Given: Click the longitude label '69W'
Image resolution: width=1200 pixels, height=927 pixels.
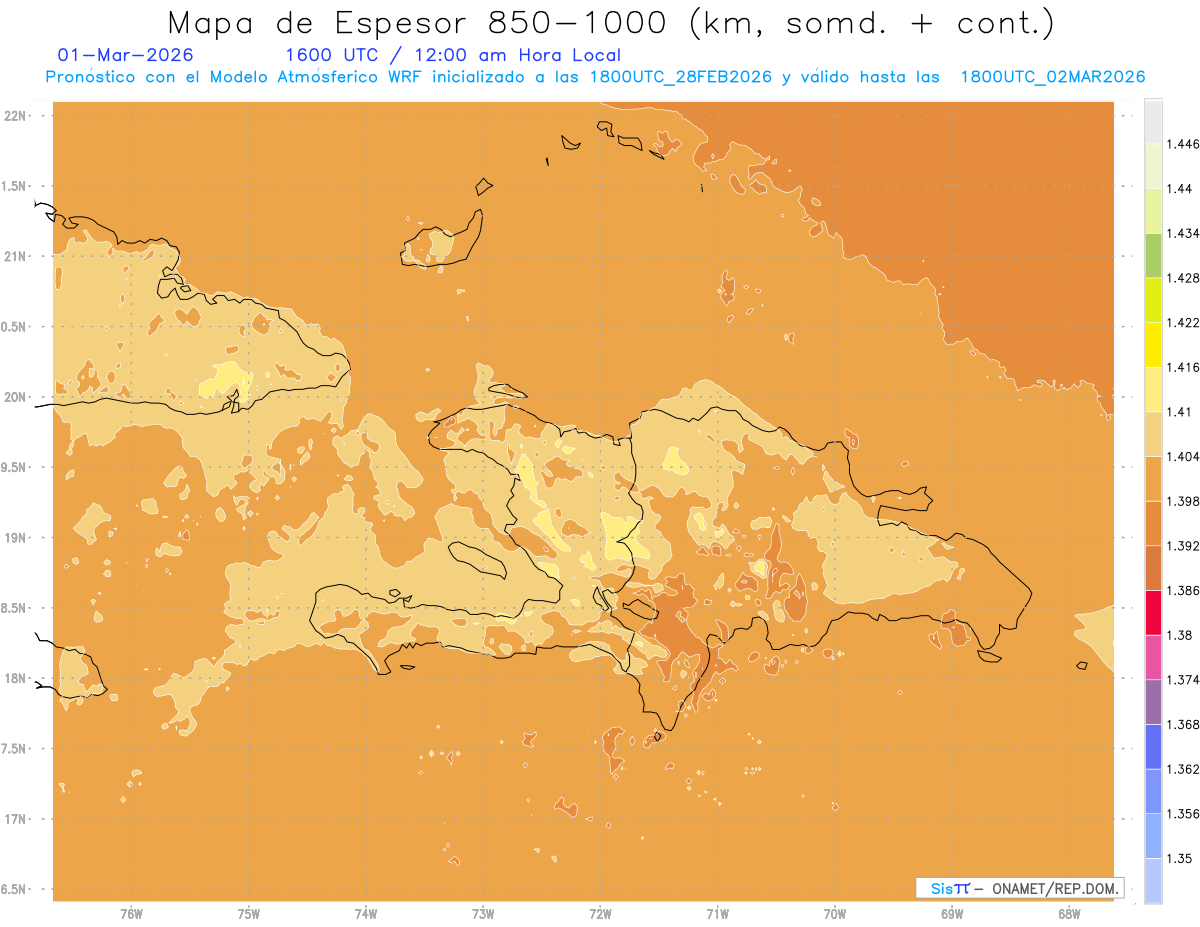Looking at the screenshot, I should (951, 914).
